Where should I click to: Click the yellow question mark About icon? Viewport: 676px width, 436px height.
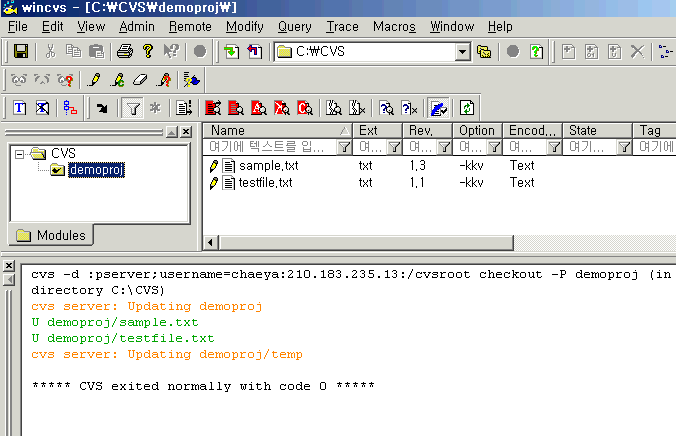click(x=148, y=51)
